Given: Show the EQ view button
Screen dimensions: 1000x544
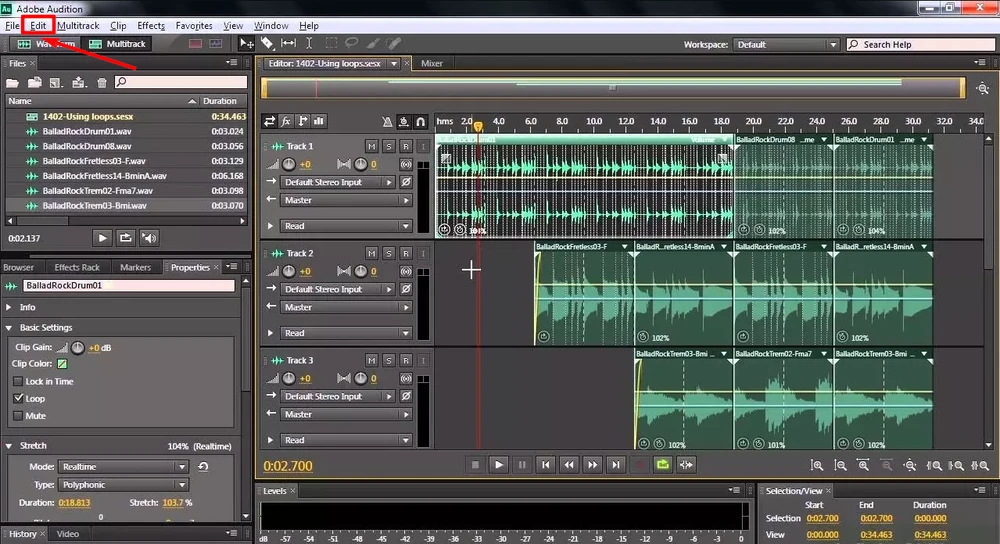Looking at the screenshot, I should 318,121.
